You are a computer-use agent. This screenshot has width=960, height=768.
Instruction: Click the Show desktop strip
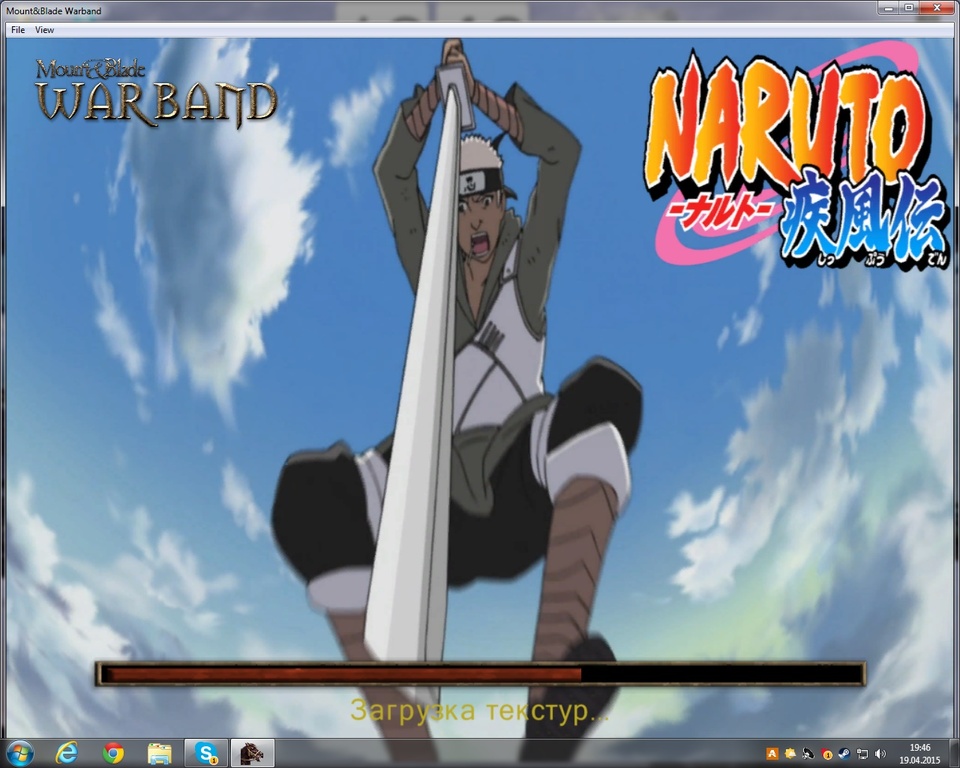coord(954,753)
